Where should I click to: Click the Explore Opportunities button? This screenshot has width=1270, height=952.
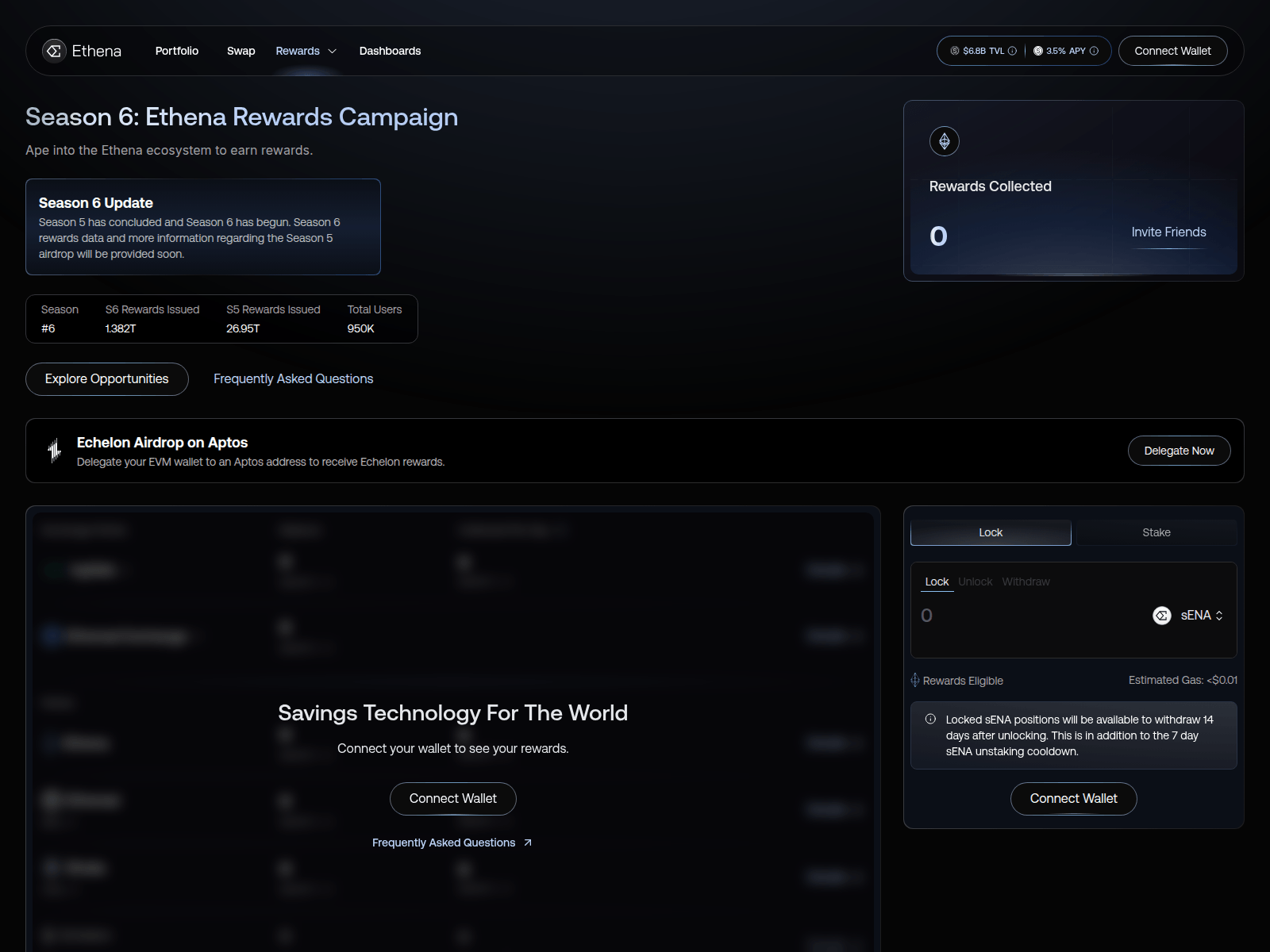107,379
